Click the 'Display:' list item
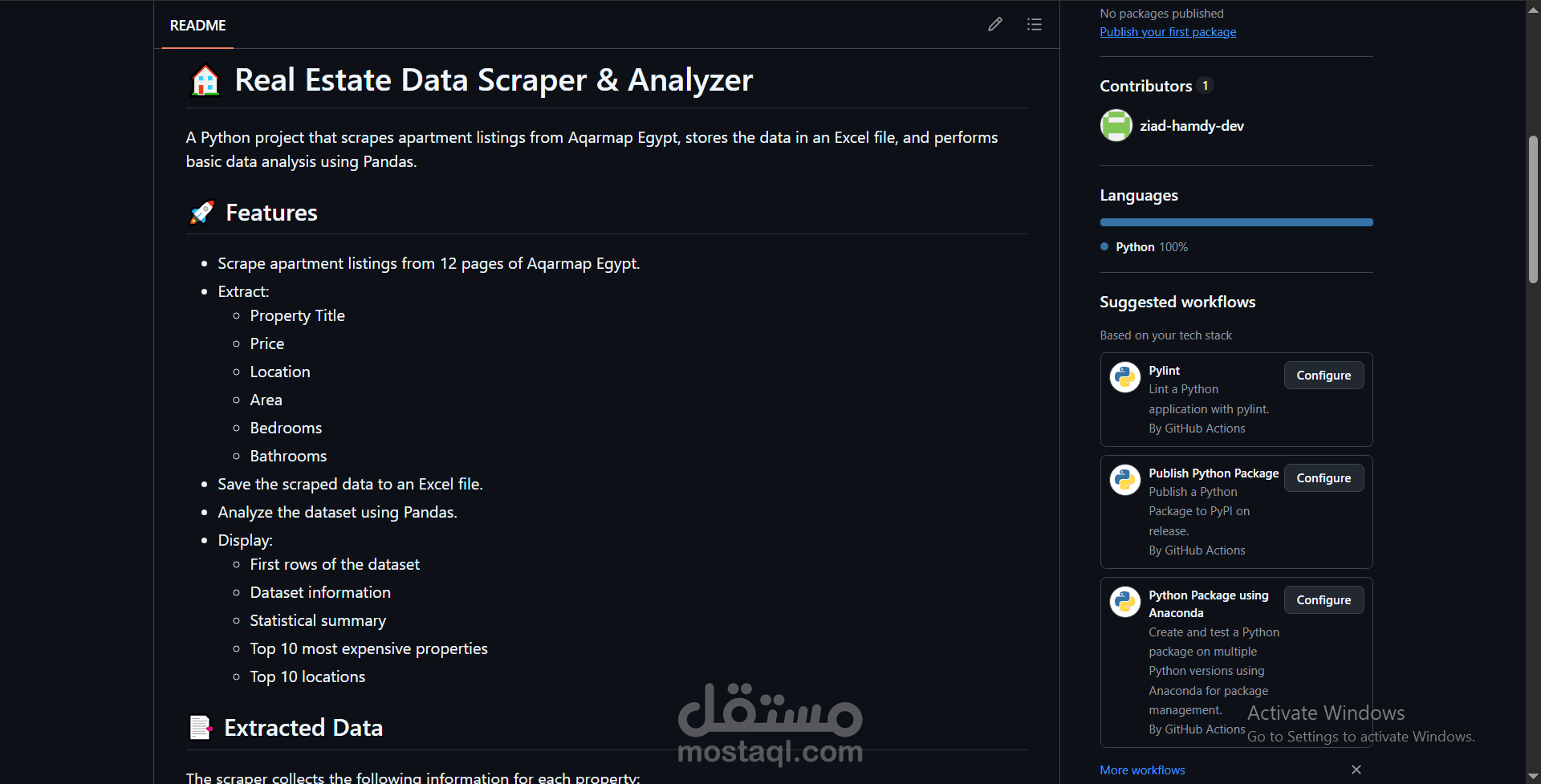The height and width of the screenshot is (784, 1541). (x=245, y=540)
